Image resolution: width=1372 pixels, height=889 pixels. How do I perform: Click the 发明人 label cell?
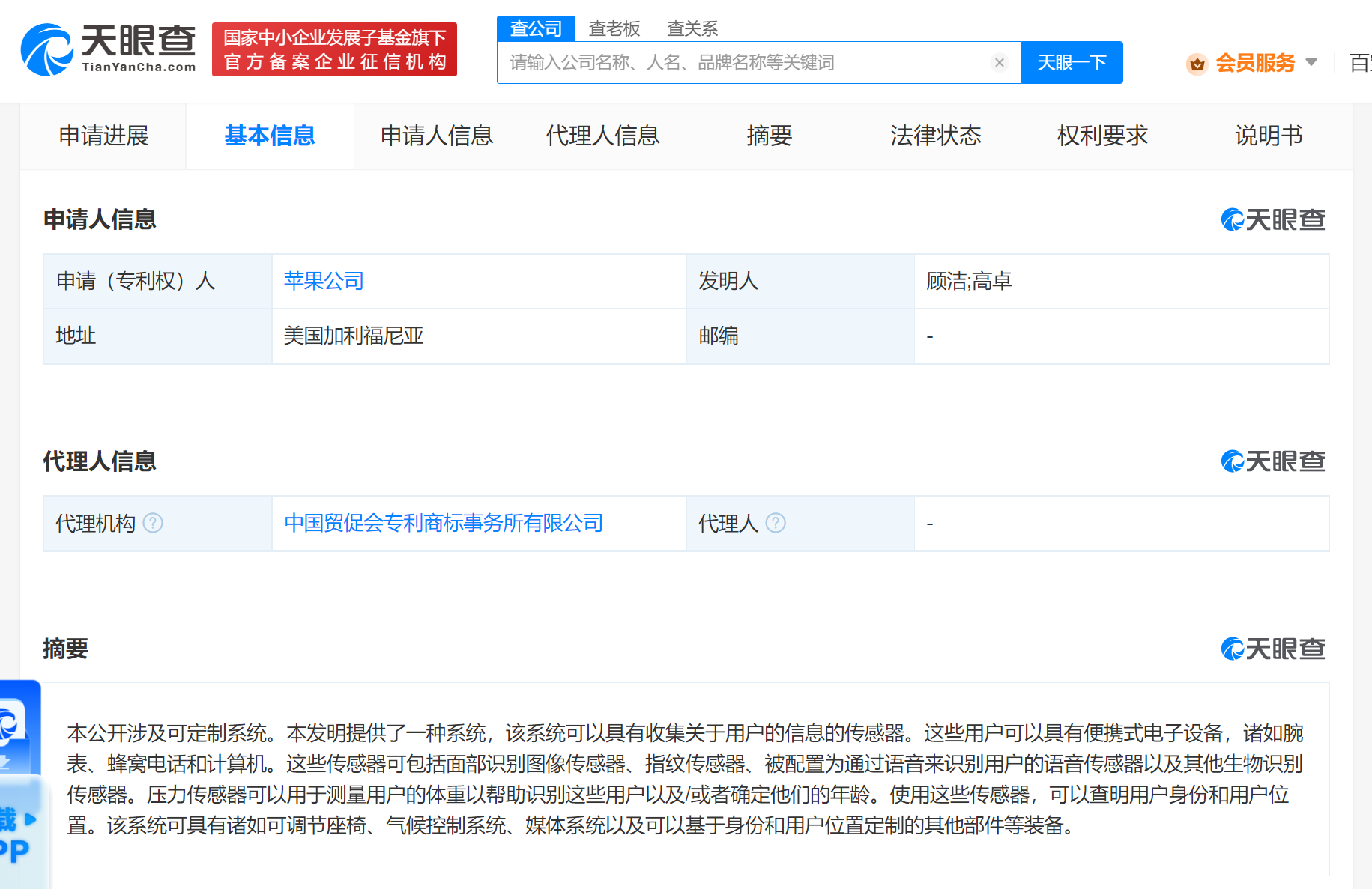click(x=800, y=281)
